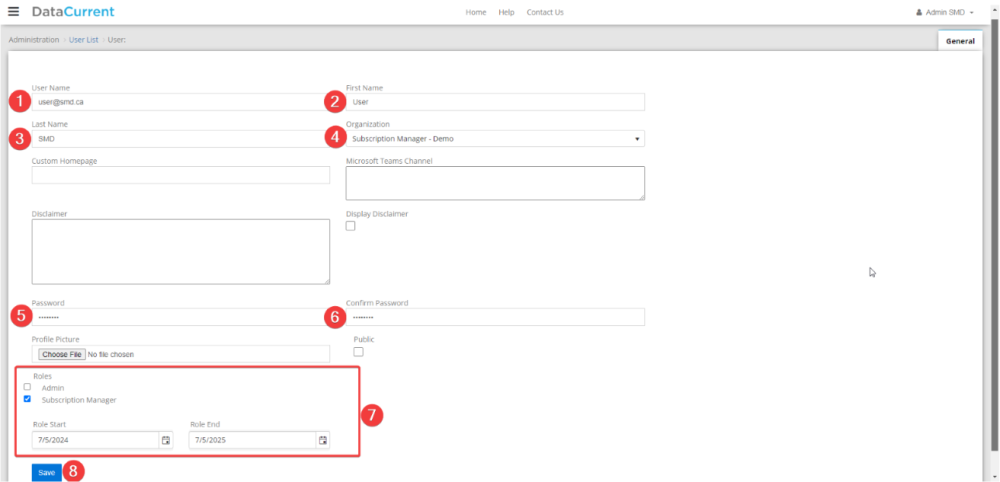Uncheck the Subscription Manager role

28,399
